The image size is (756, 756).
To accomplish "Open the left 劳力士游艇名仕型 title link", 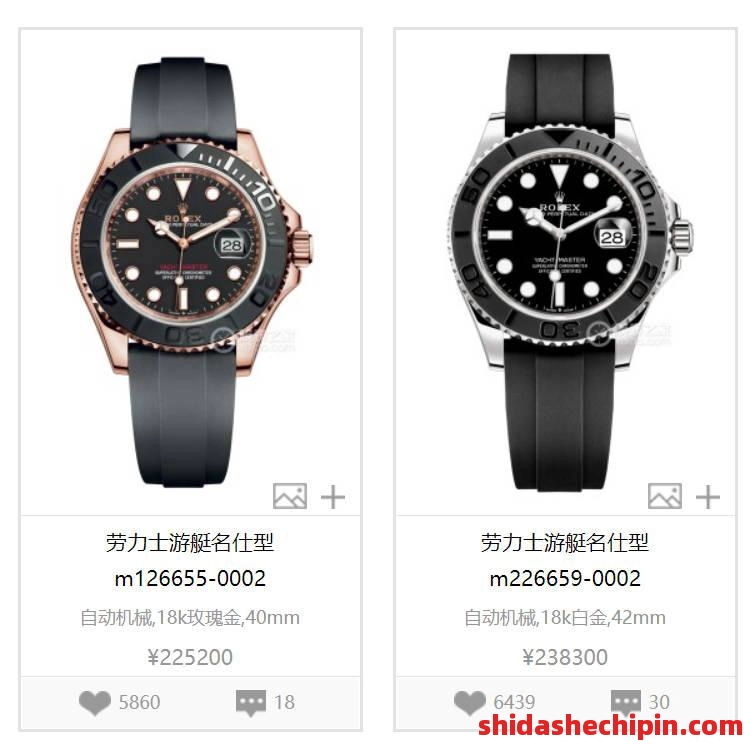I will pos(190,542).
